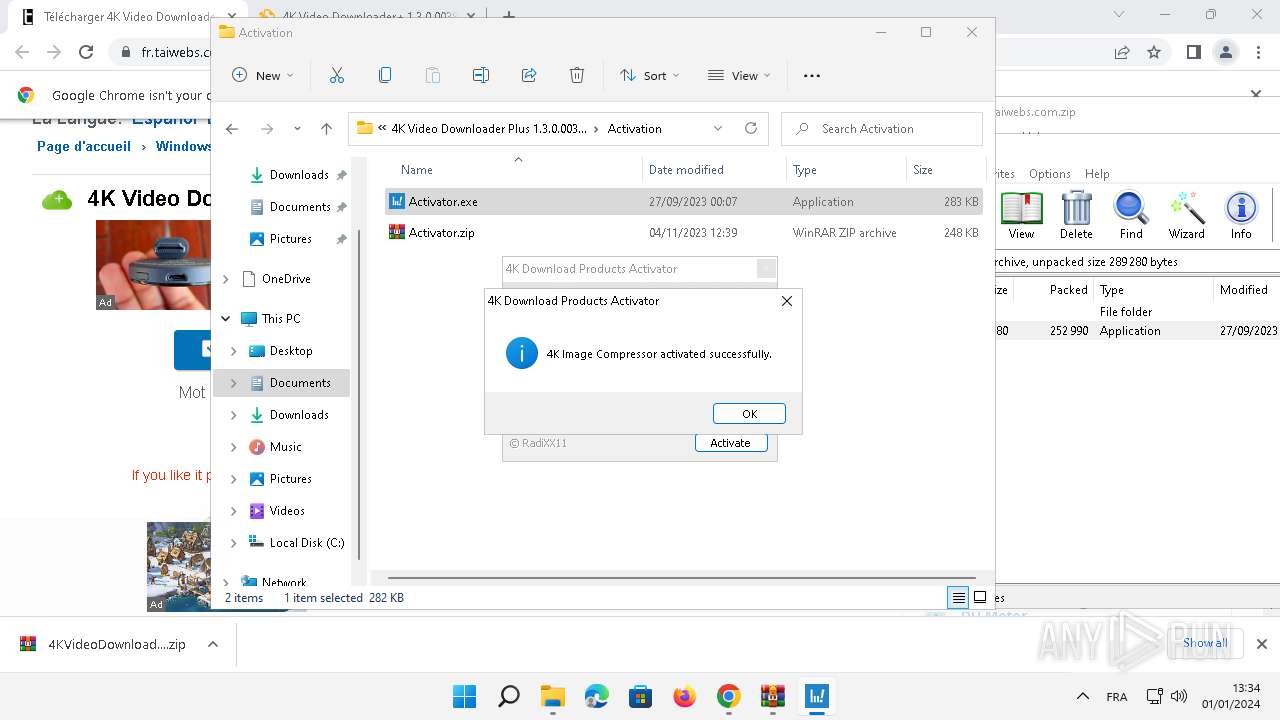This screenshot has width=1280, height=720.
Task: Click the Cut scissors icon in Explorer toolbar
Action: click(x=336, y=75)
